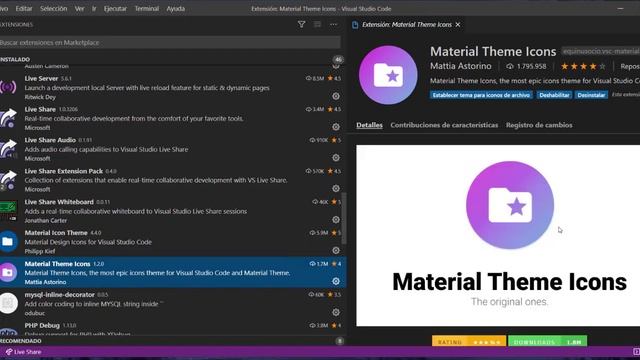Screen dimensions: 640x360
Task: Click the download count 1.795.958 indicator
Action: 526,66
